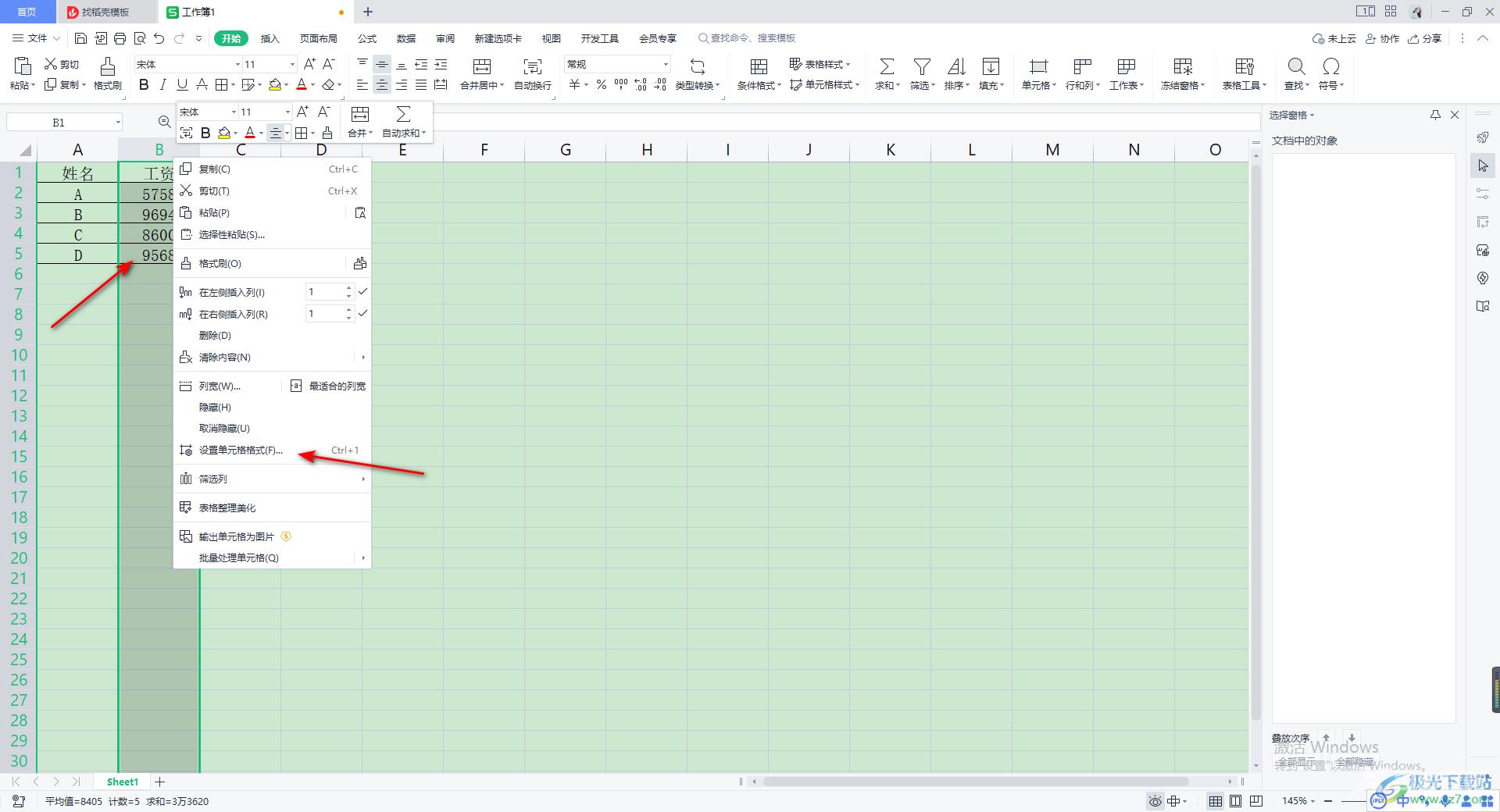1500x812 pixels.
Task: Toggle Italic formatting in ribbon
Action: pos(162,84)
